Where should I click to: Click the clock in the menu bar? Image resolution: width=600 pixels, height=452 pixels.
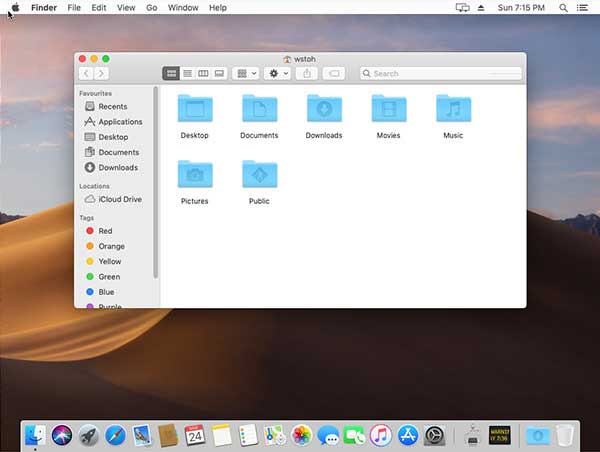tap(521, 8)
